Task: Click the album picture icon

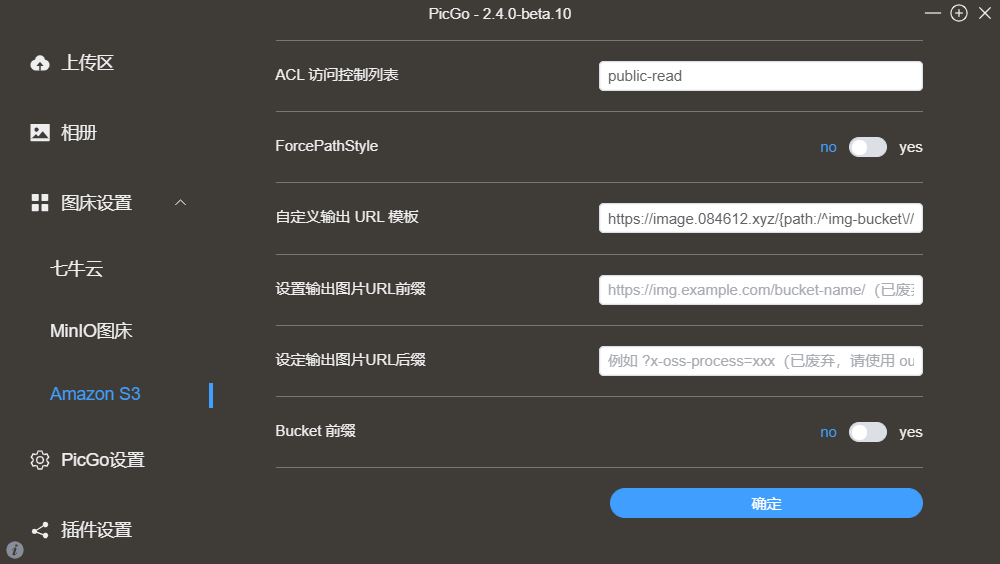Action: click(x=40, y=133)
